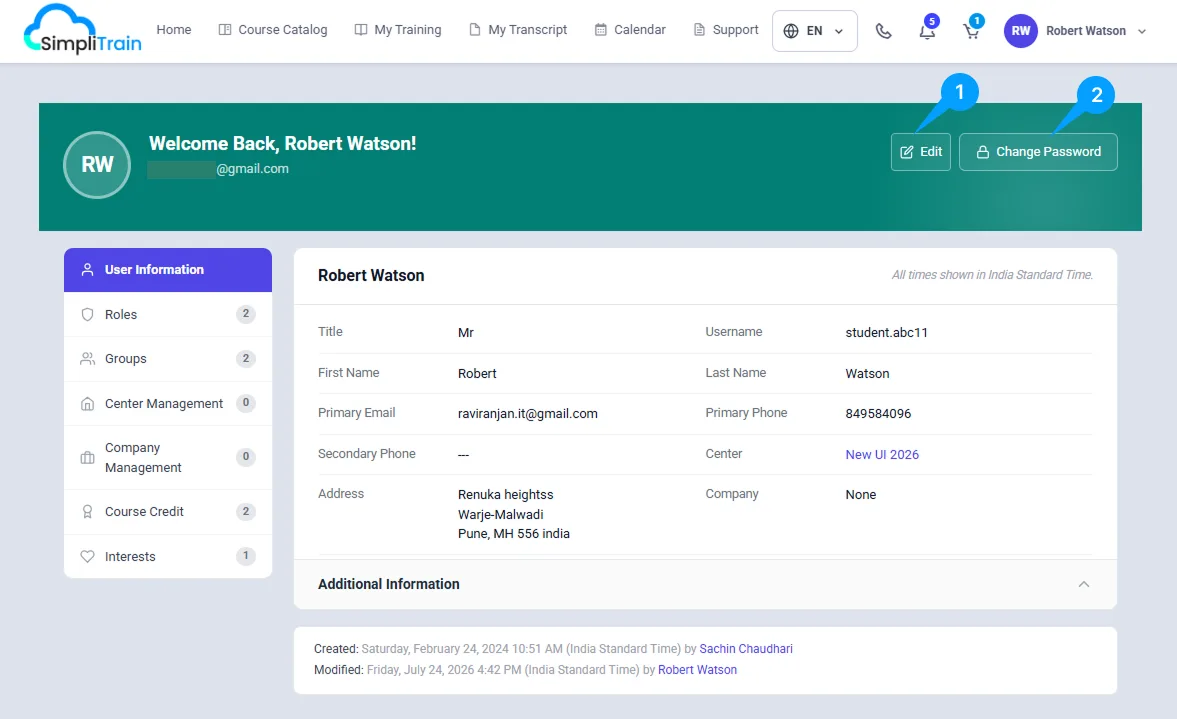This screenshot has height=719, width=1177.
Task: Click the Roles count badge 2
Action: point(245,314)
